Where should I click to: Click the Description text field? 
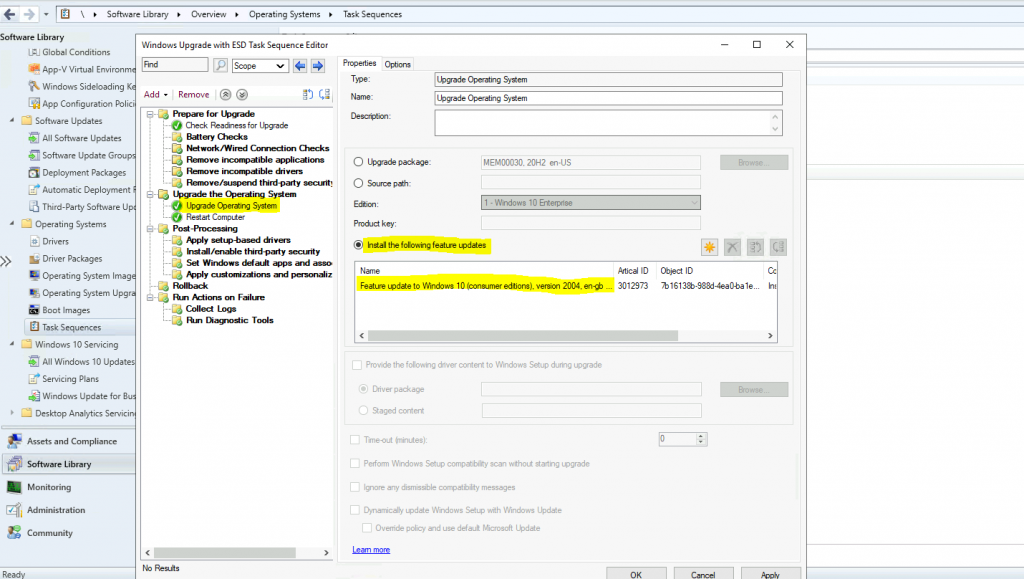click(608, 122)
